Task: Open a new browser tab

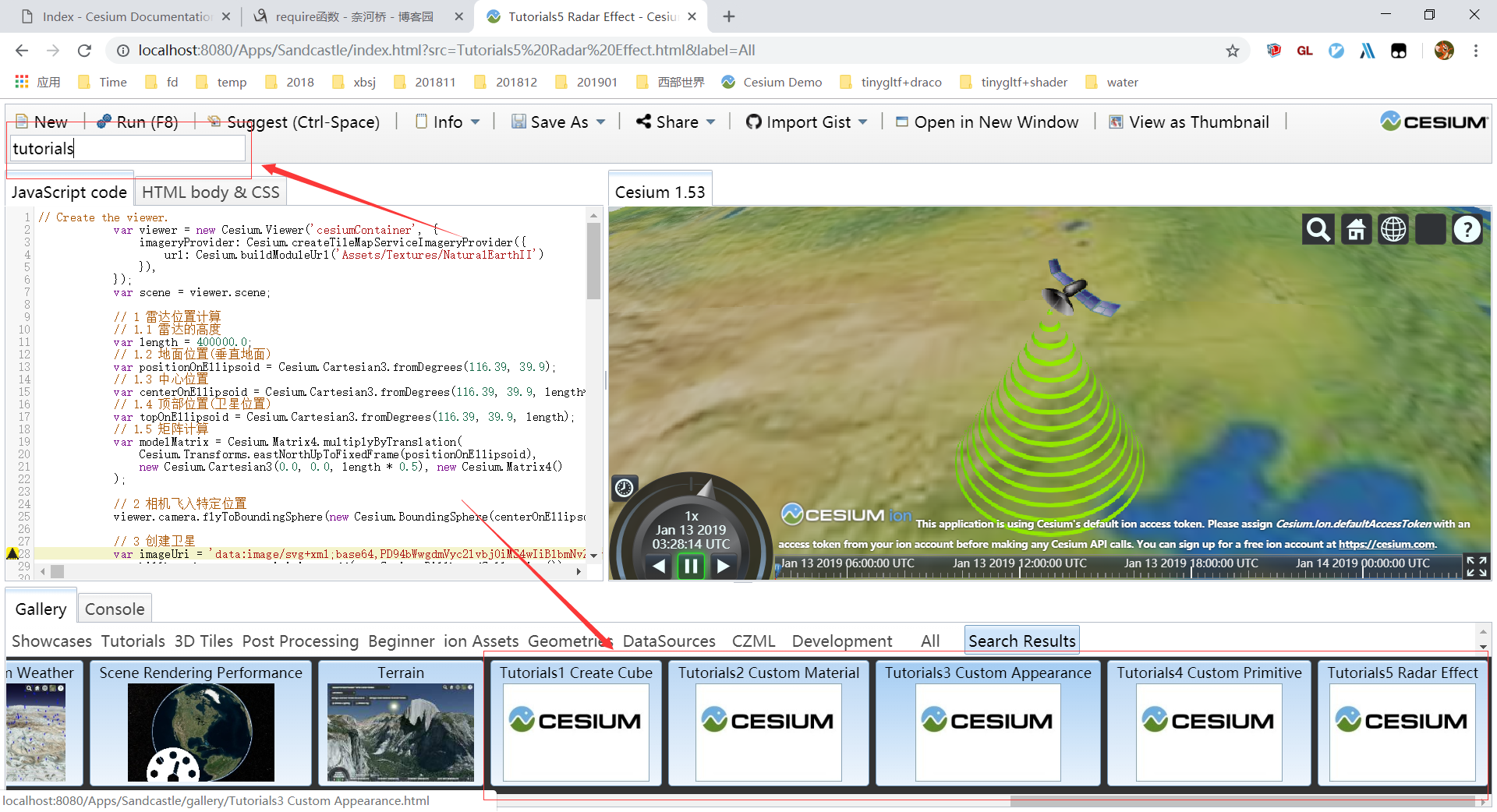Action: point(729,16)
